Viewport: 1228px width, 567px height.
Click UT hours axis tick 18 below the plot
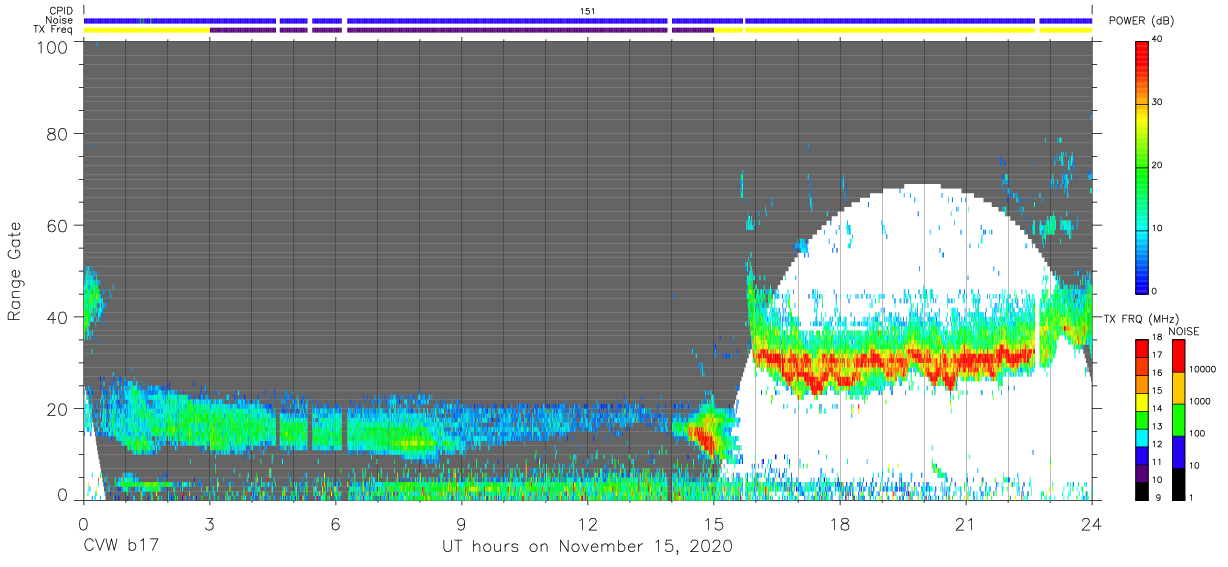coord(840,524)
